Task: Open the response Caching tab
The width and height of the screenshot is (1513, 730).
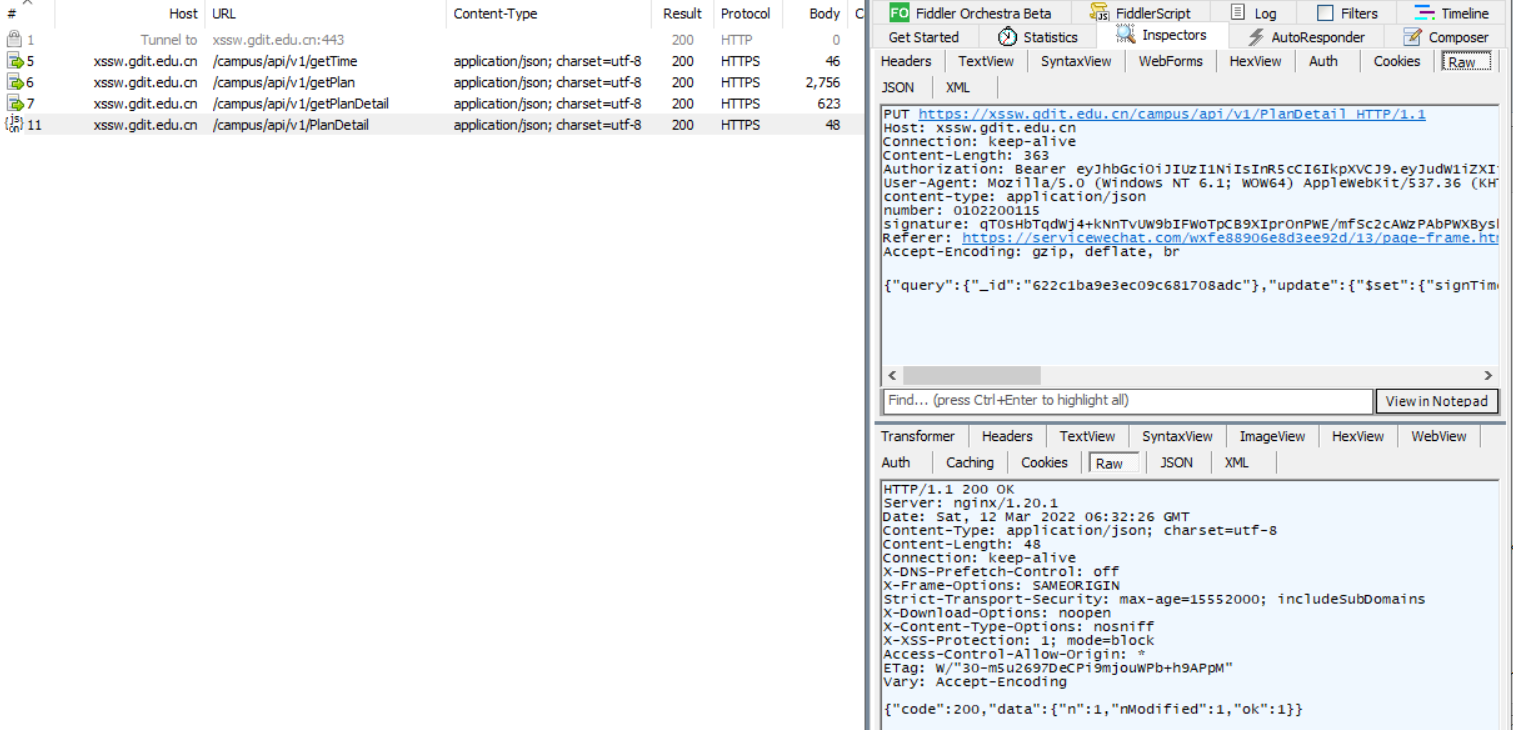Action: [x=970, y=462]
